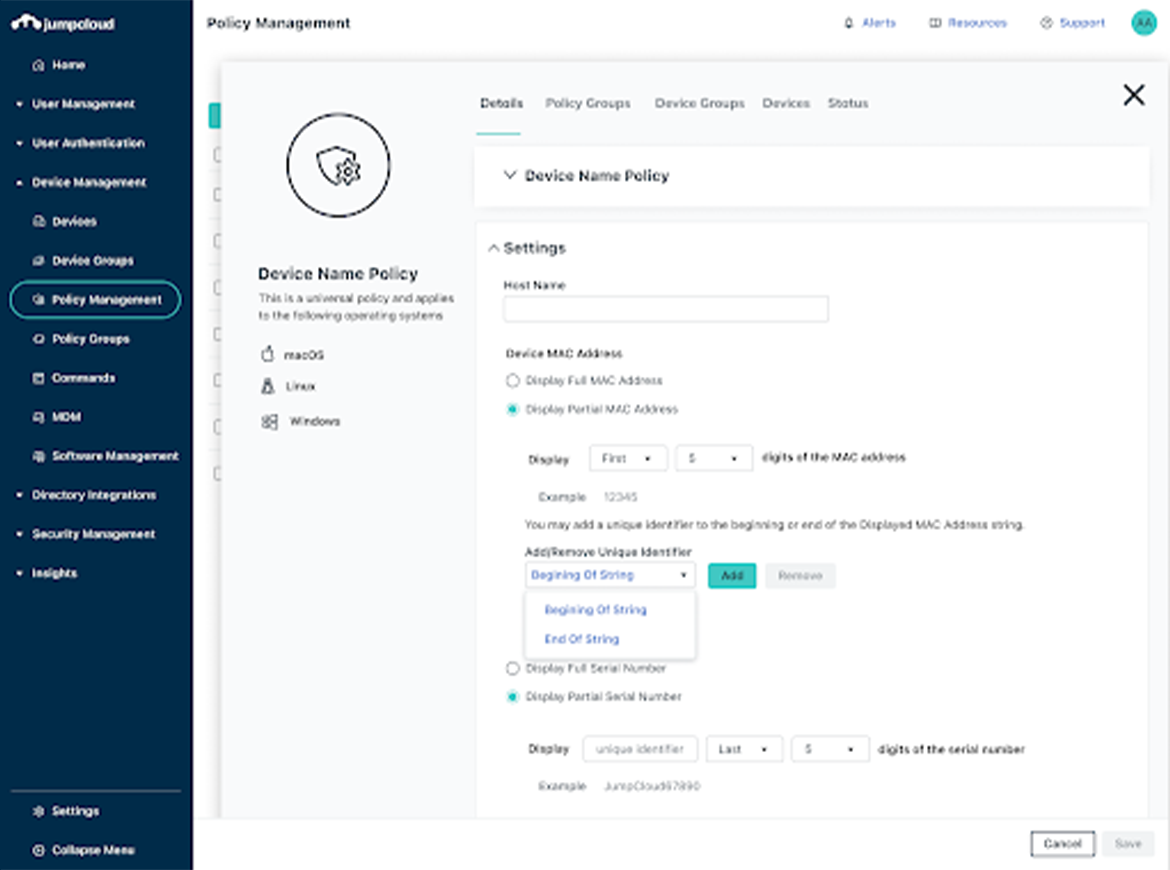Choose Beginning Of String from list
This screenshot has height=870, width=1170.
coord(595,610)
